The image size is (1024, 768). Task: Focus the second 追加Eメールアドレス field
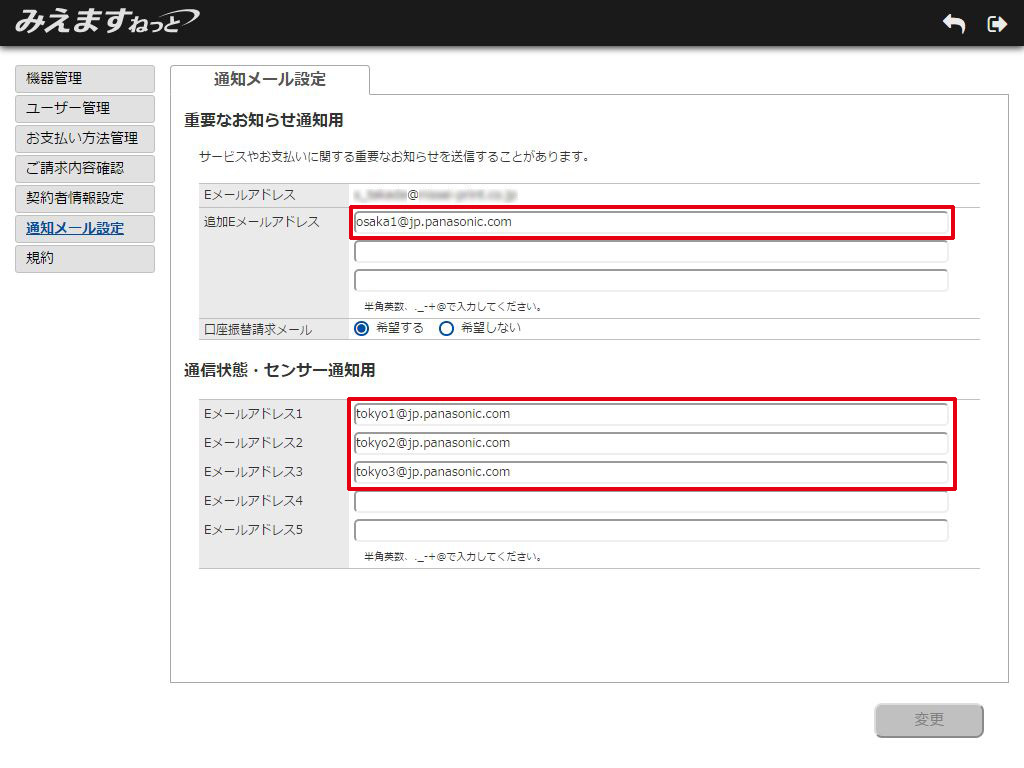pyautogui.click(x=650, y=251)
